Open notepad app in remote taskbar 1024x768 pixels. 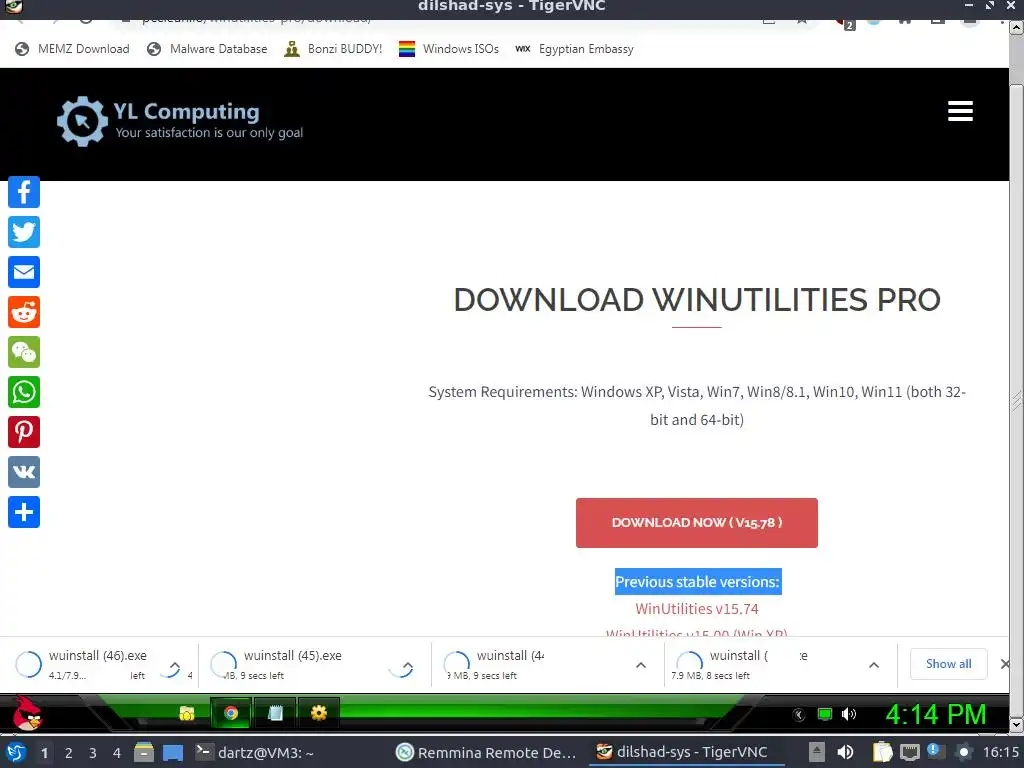click(x=275, y=713)
